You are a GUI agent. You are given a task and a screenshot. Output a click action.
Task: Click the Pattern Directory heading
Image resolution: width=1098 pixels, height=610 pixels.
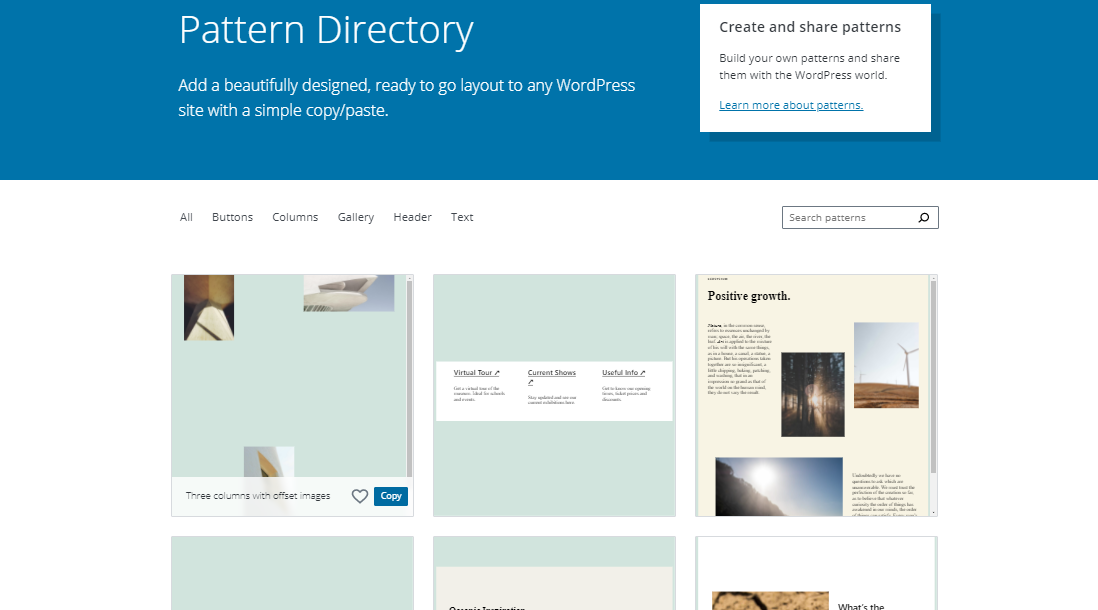click(326, 30)
